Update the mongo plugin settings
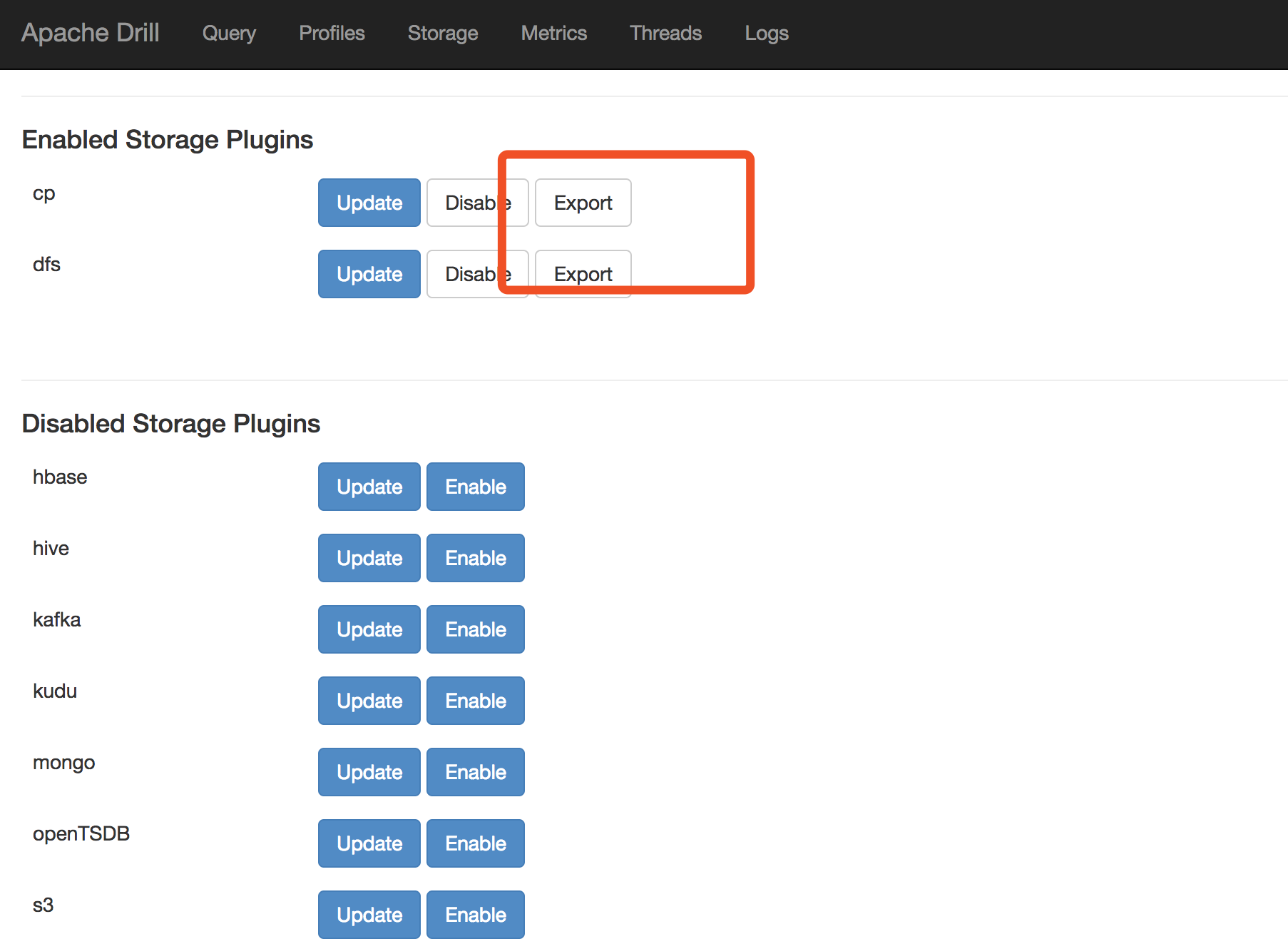The height and width of the screenshot is (939, 1288). coord(369,772)
